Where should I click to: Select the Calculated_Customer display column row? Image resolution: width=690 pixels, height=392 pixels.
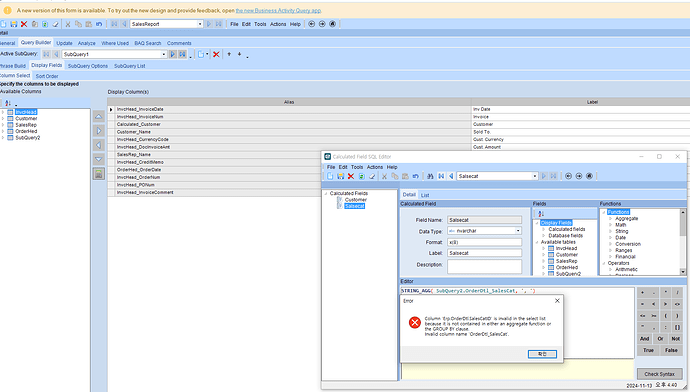tap(290, 125)
